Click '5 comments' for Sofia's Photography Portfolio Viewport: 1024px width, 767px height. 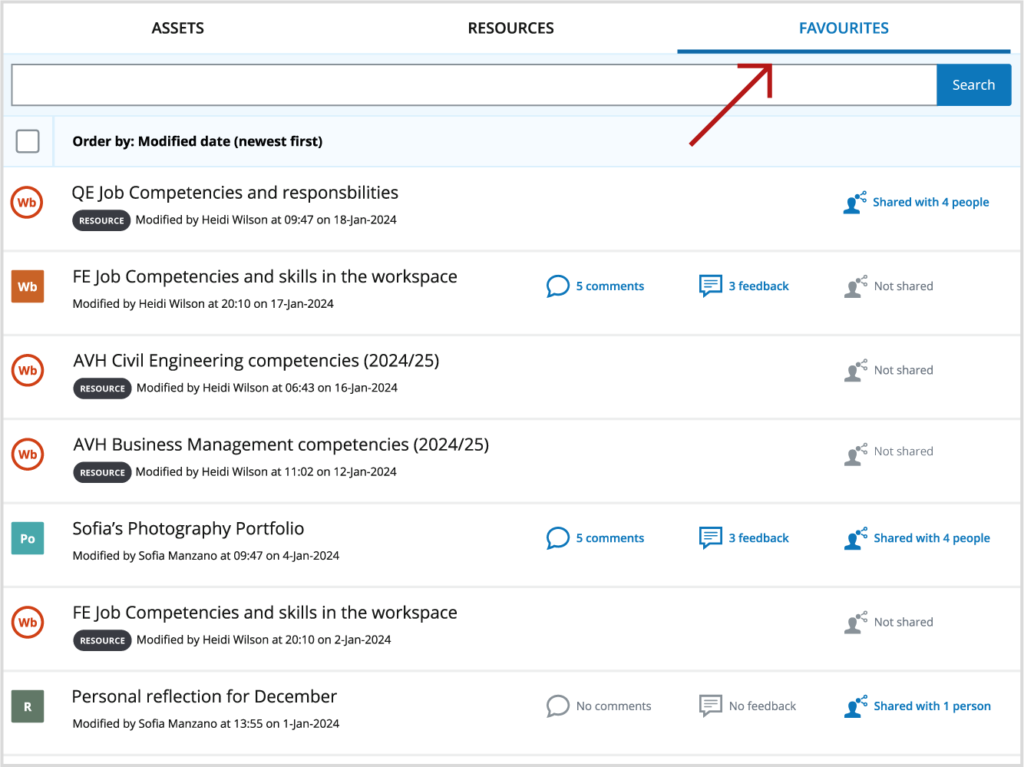(610, 538)
